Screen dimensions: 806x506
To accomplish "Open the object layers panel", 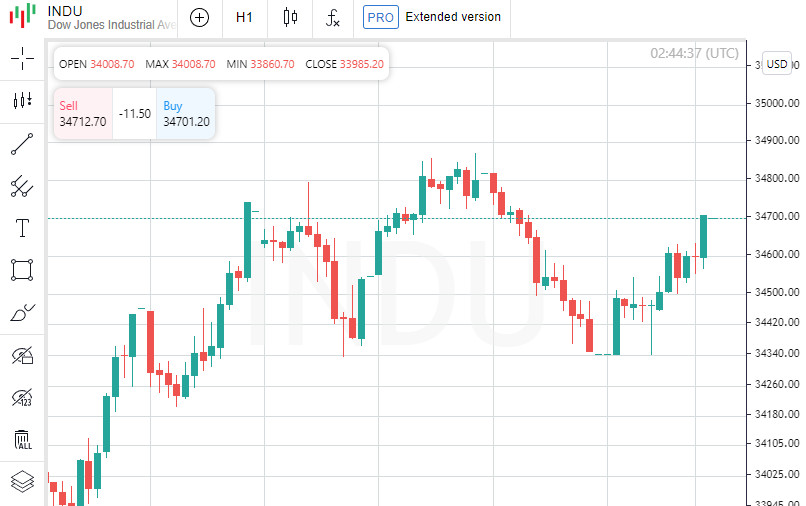I will 22,481.
